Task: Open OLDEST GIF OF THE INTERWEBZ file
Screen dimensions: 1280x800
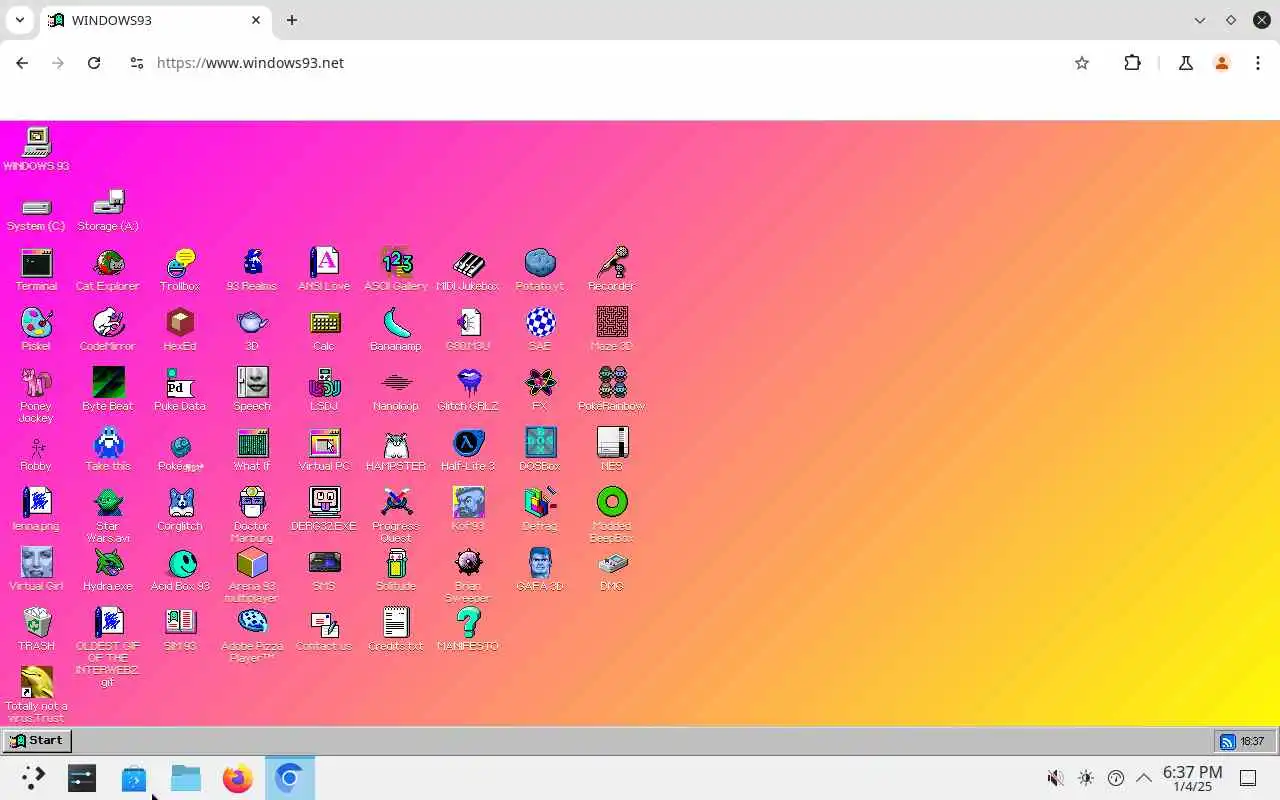Action: coord(108,647)
